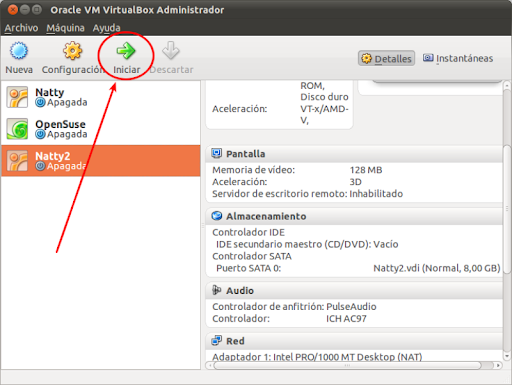Click 'Adaptador 1: Intel PRO/1000 MT Desktop (NAT)'
This screenshot has width=512, height=385.
(317, 357)
